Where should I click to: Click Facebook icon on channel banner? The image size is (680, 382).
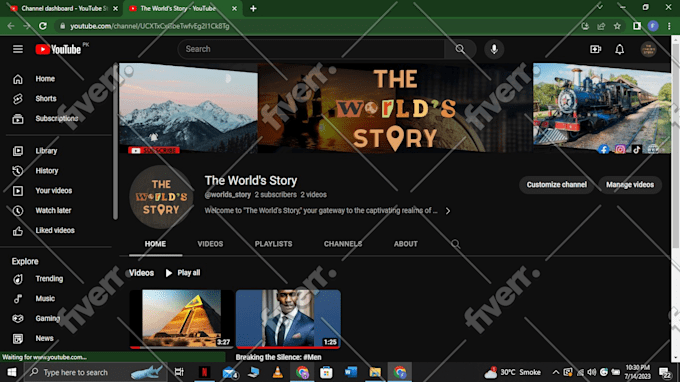pos(603,150)
